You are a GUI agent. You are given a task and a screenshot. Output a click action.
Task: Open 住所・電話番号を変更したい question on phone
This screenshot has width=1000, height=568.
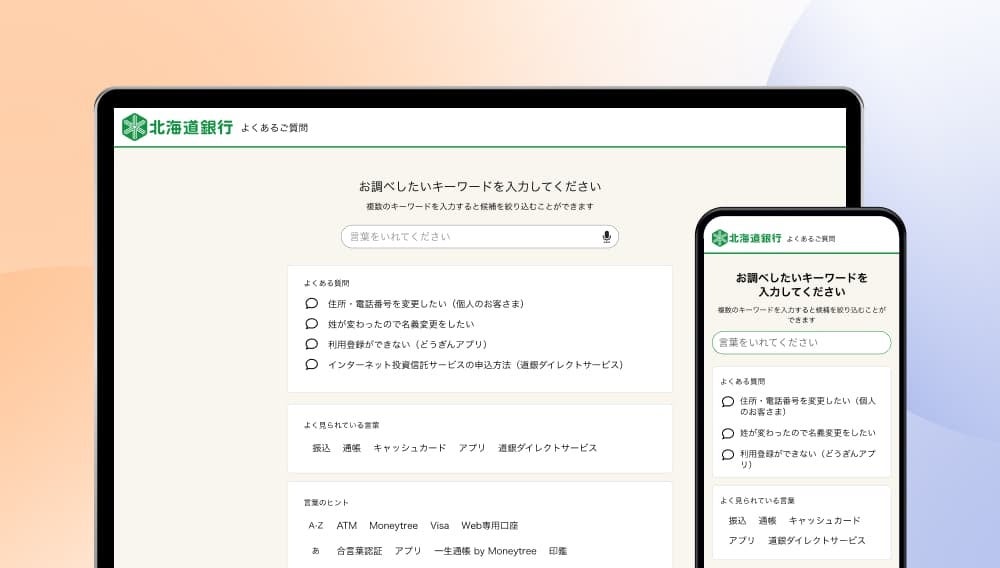click(x=808, y=406)
